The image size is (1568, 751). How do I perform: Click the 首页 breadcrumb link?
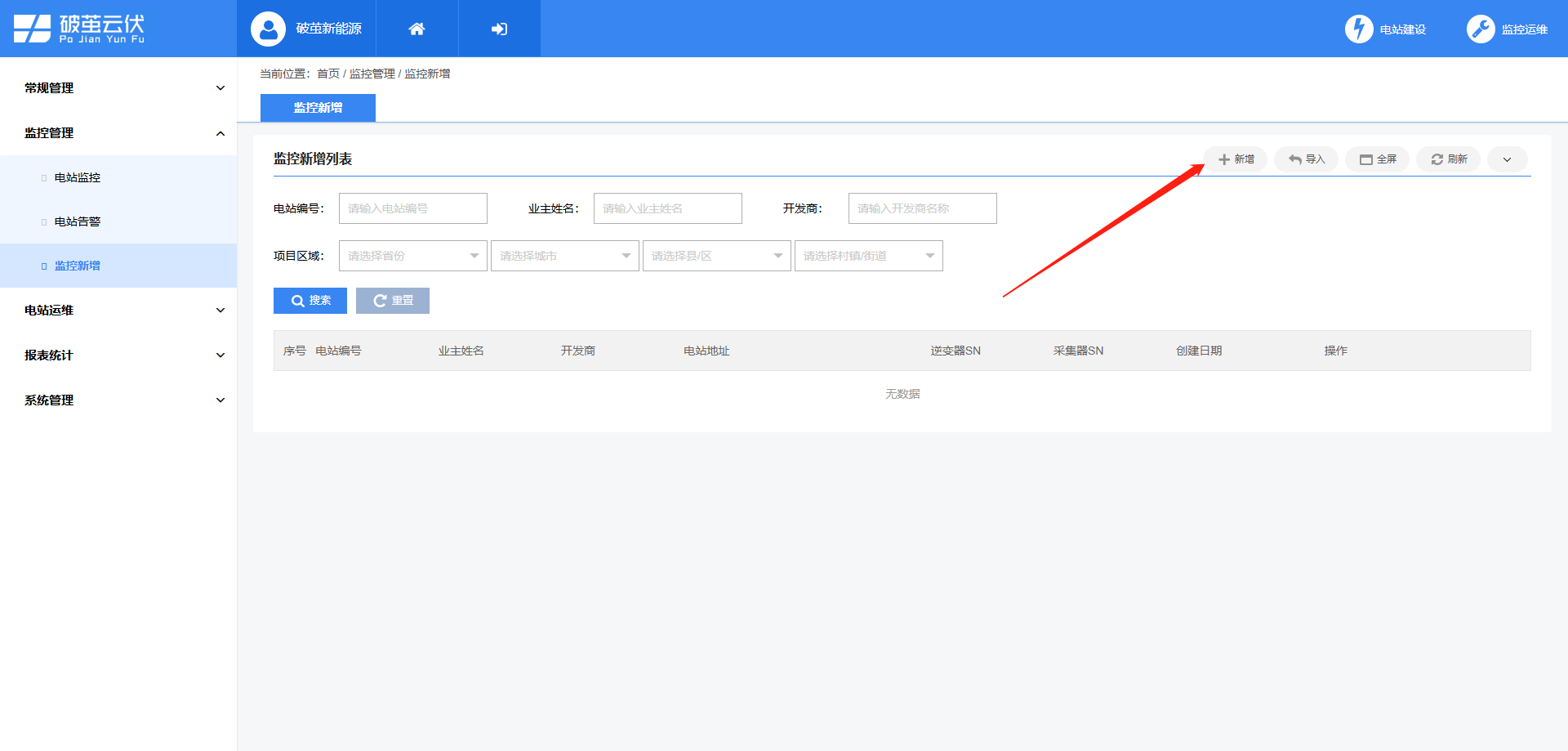click(328, 73)
